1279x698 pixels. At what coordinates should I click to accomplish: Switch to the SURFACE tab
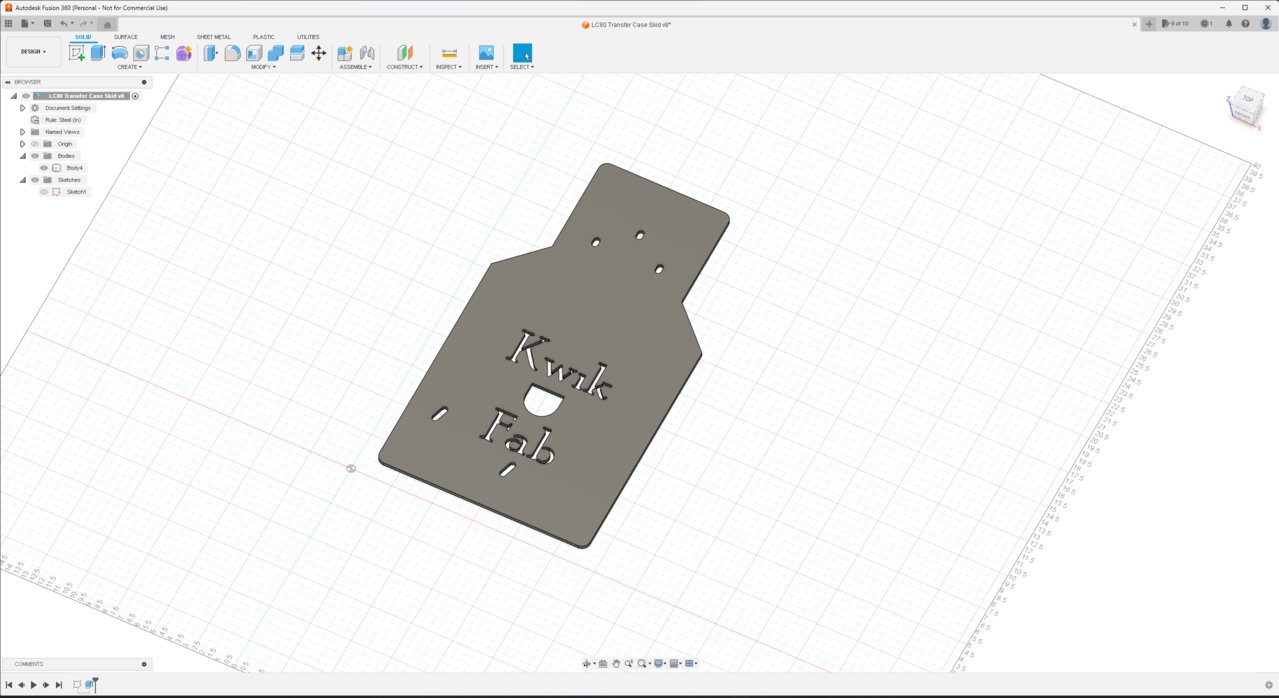(126, 37)
